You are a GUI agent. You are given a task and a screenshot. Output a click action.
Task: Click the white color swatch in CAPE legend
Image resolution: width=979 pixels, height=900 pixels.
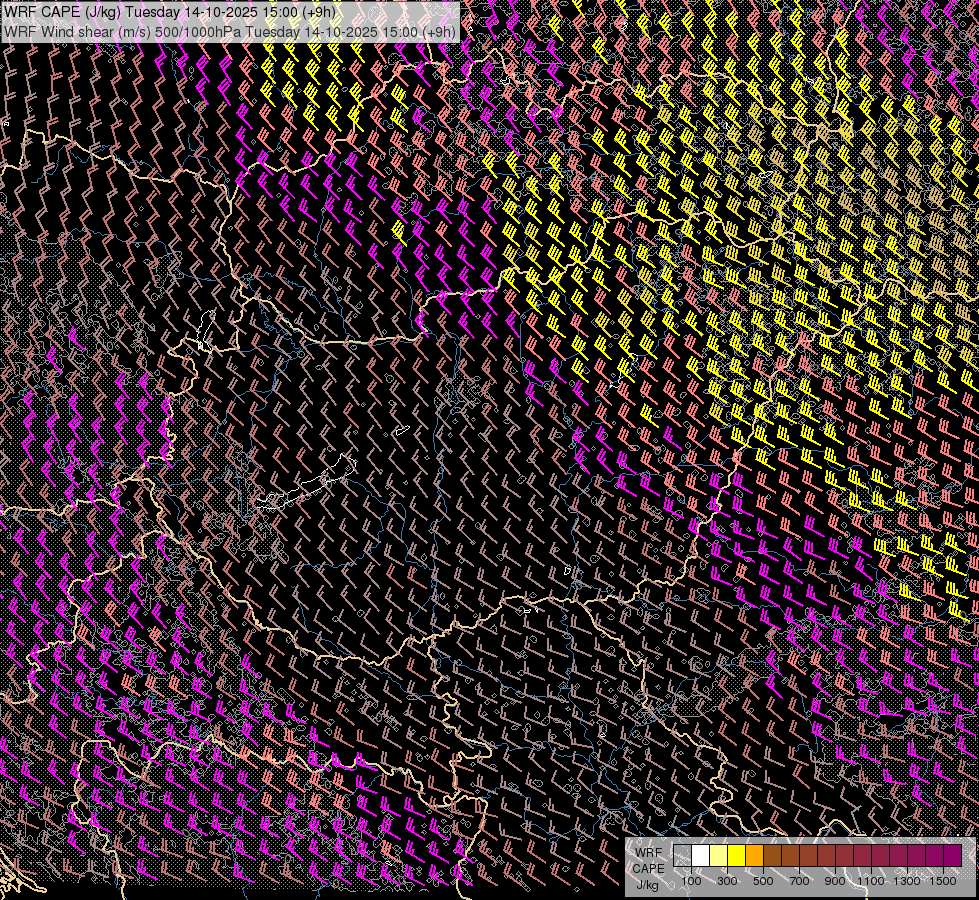click(700, 855)
